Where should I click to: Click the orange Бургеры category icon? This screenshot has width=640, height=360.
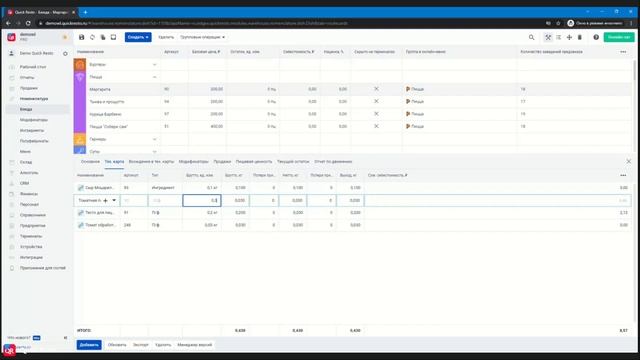[x=80, y=64]
